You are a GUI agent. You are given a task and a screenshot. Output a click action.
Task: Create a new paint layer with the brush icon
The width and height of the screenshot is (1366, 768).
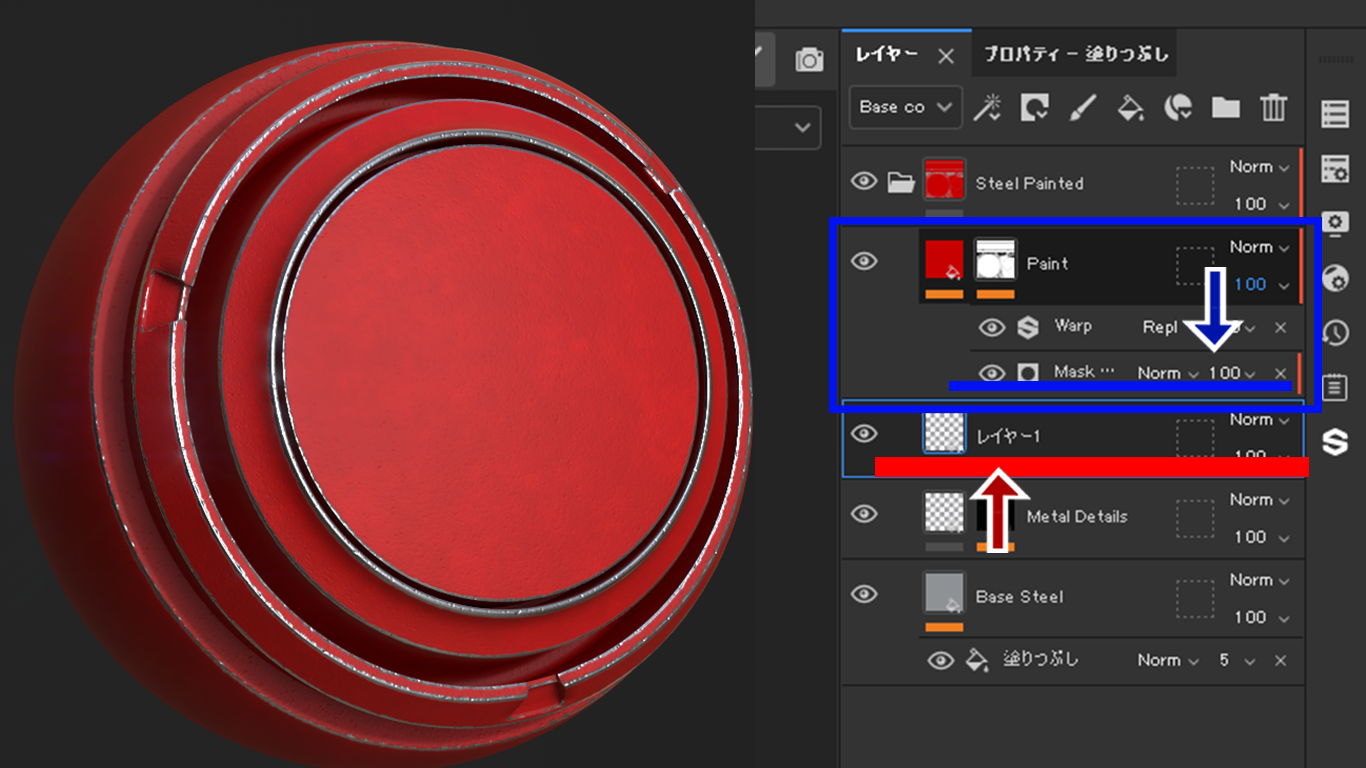coord(1083,107)
